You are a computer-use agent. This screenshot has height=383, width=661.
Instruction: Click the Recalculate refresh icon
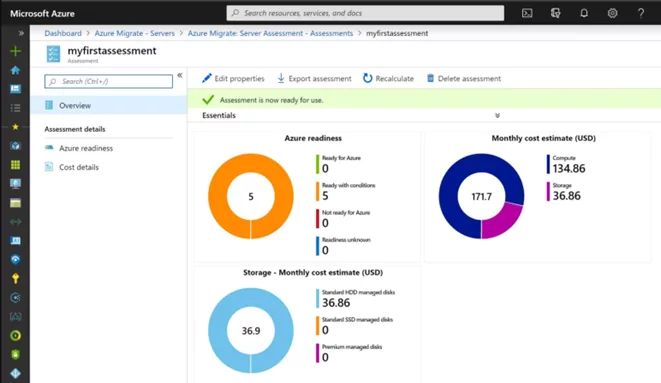368,78
